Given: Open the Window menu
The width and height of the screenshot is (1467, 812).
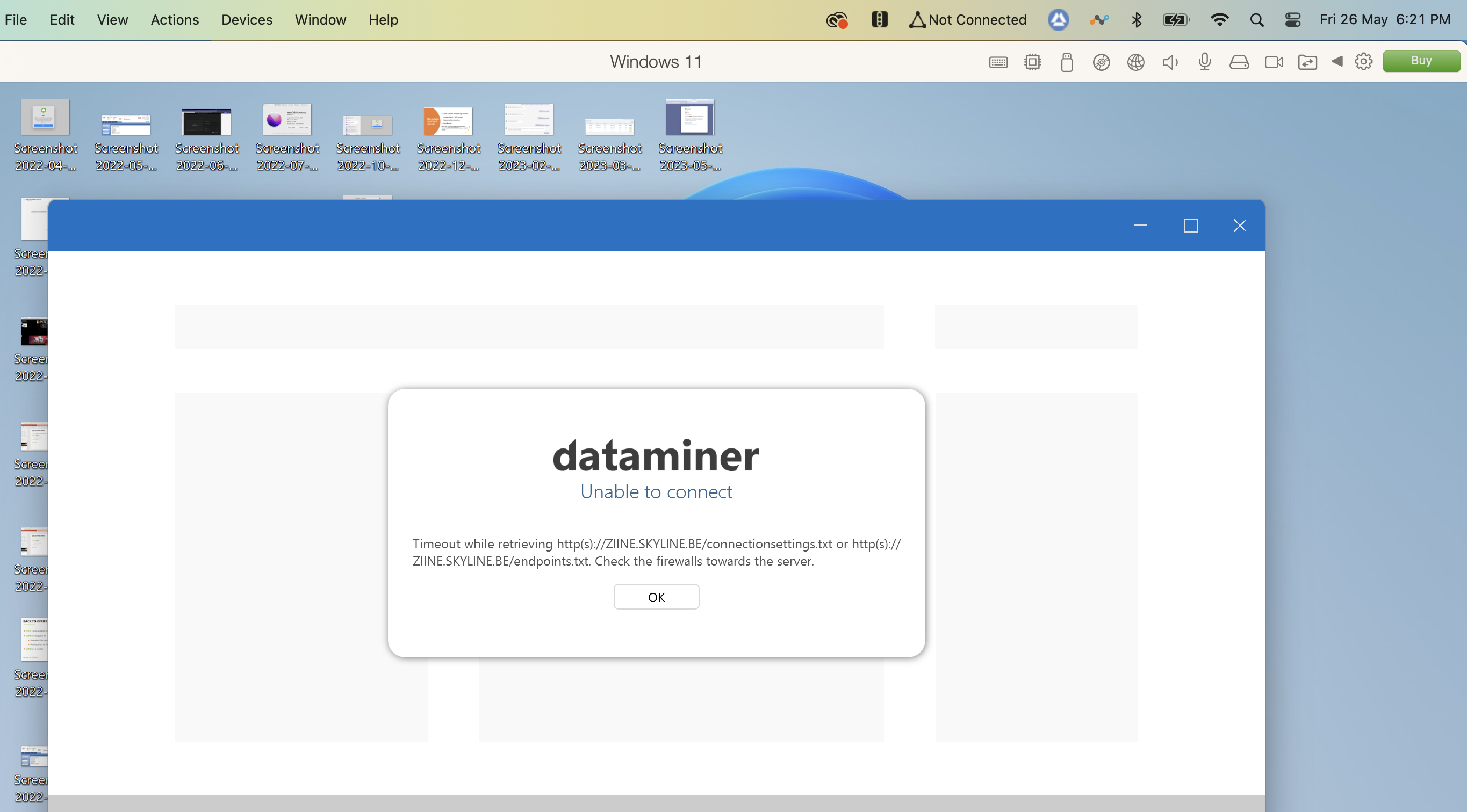Looking at the screenshot, I should pyautogui.click(x=320, y=20).
